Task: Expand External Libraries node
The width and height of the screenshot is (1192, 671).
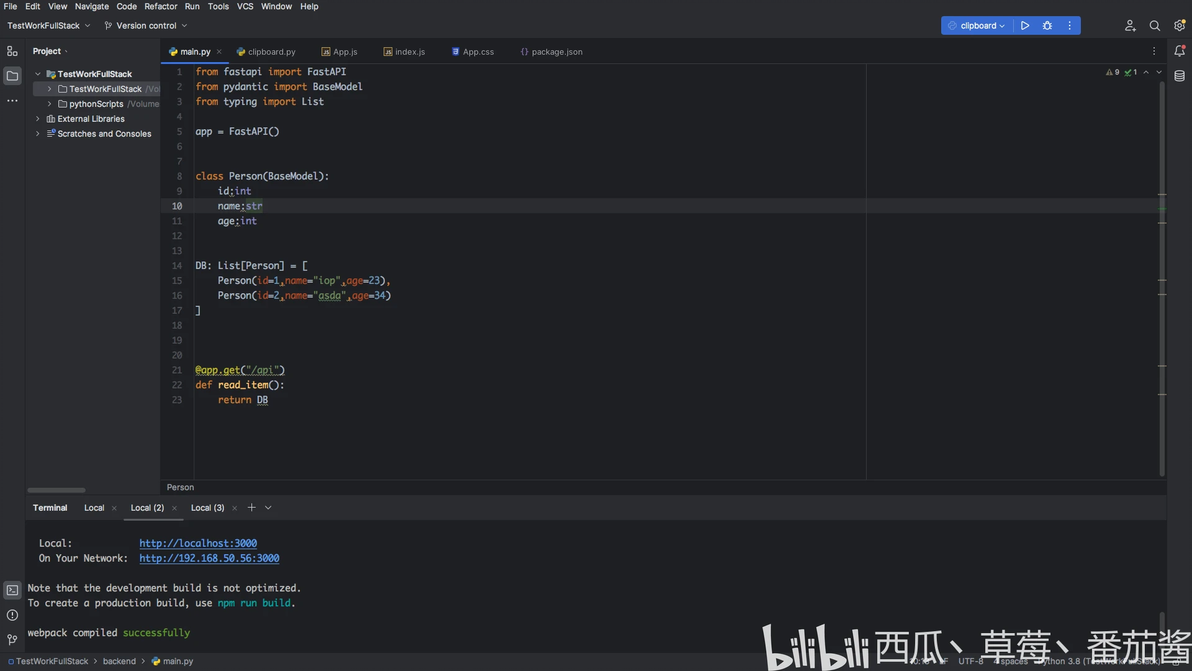Action: tap(38, 119)
